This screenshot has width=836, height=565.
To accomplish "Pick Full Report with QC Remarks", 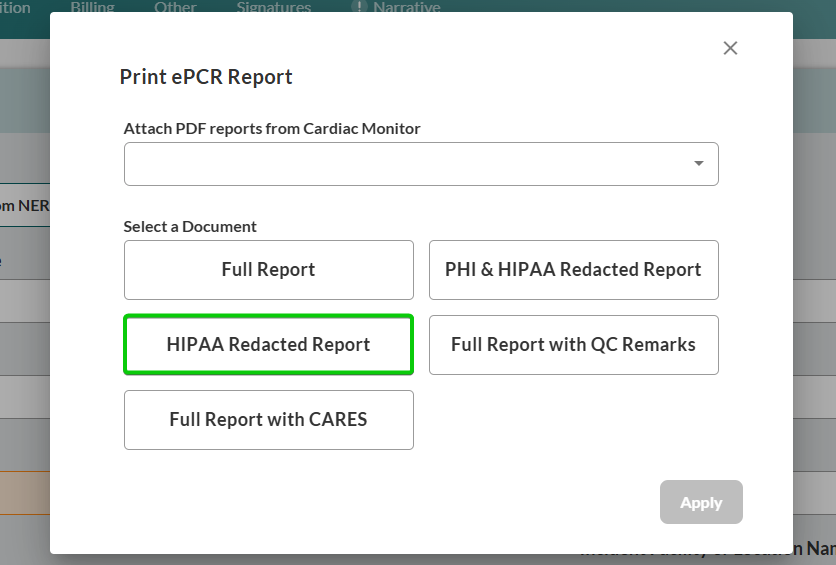I will [x=573, y=345].
